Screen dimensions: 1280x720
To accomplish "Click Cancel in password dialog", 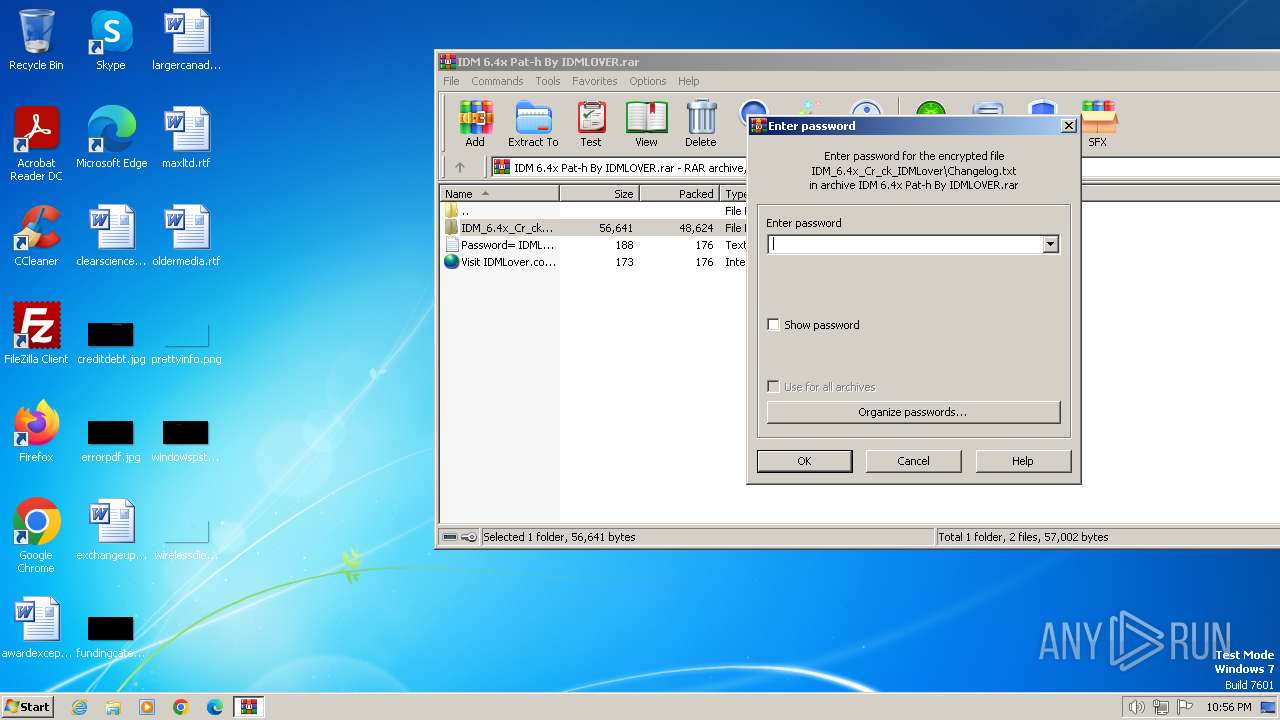I will coord(913,461).
